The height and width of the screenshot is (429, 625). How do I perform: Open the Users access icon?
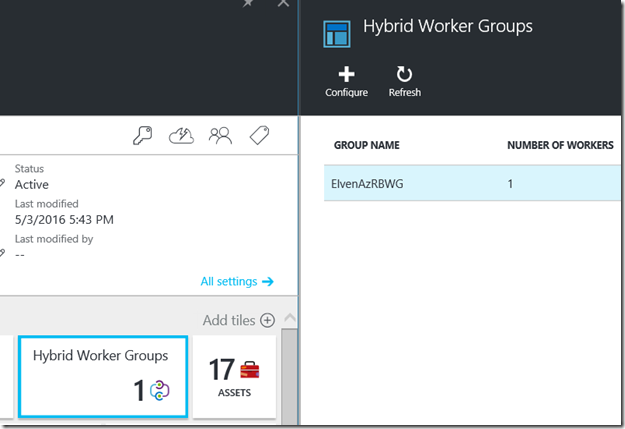220,136
